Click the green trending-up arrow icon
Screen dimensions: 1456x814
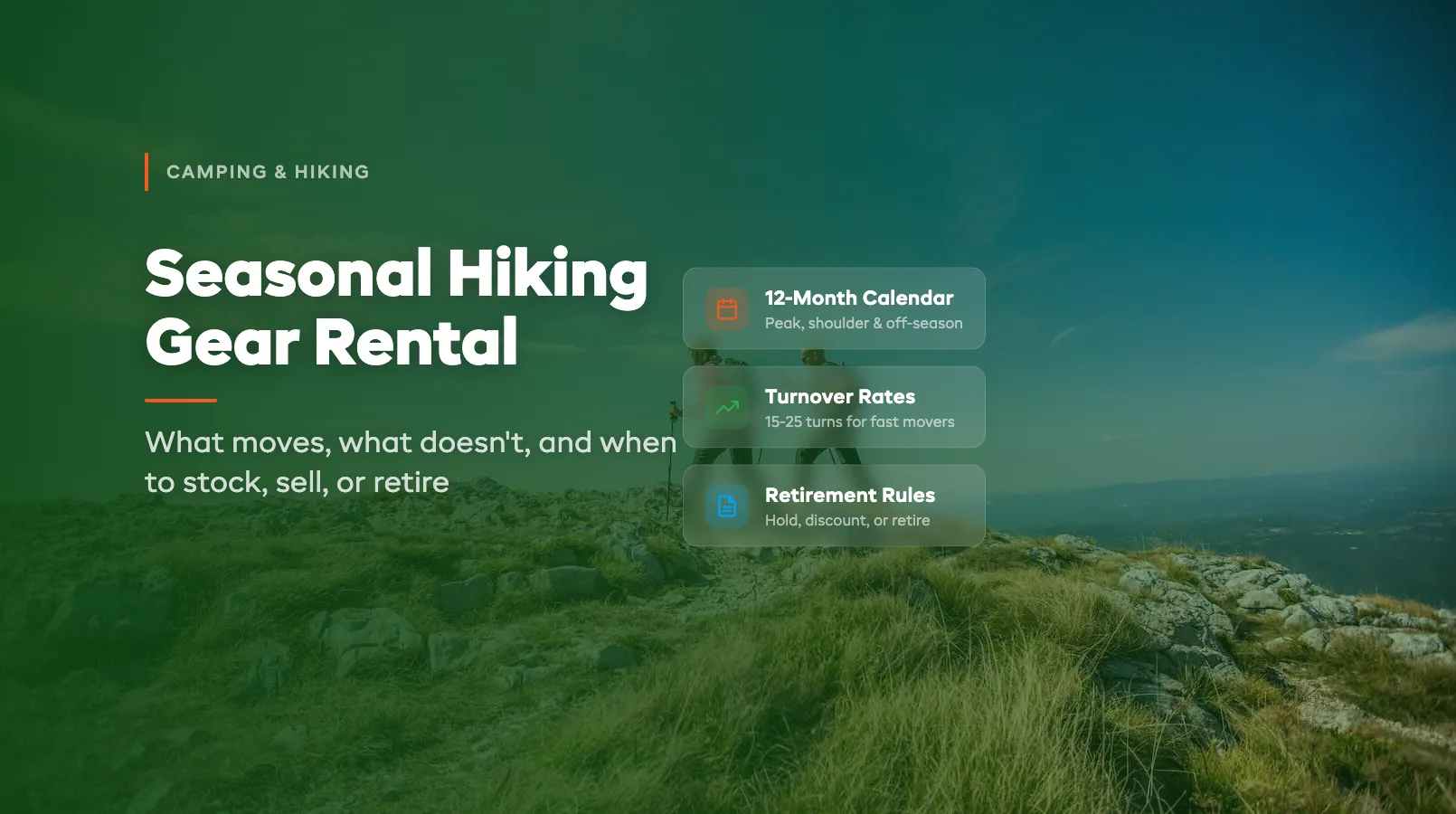pos(727,408)
